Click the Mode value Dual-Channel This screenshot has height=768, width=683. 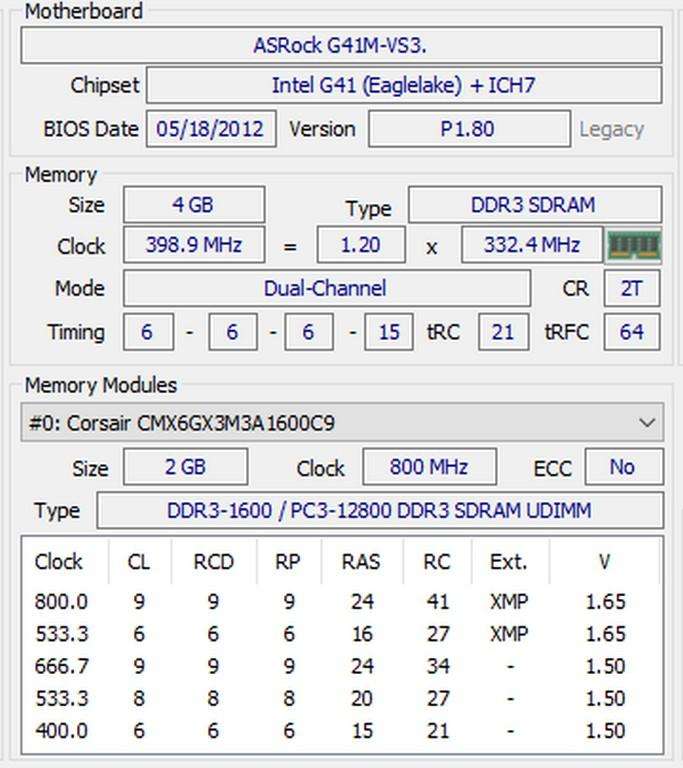click(326, 288)
